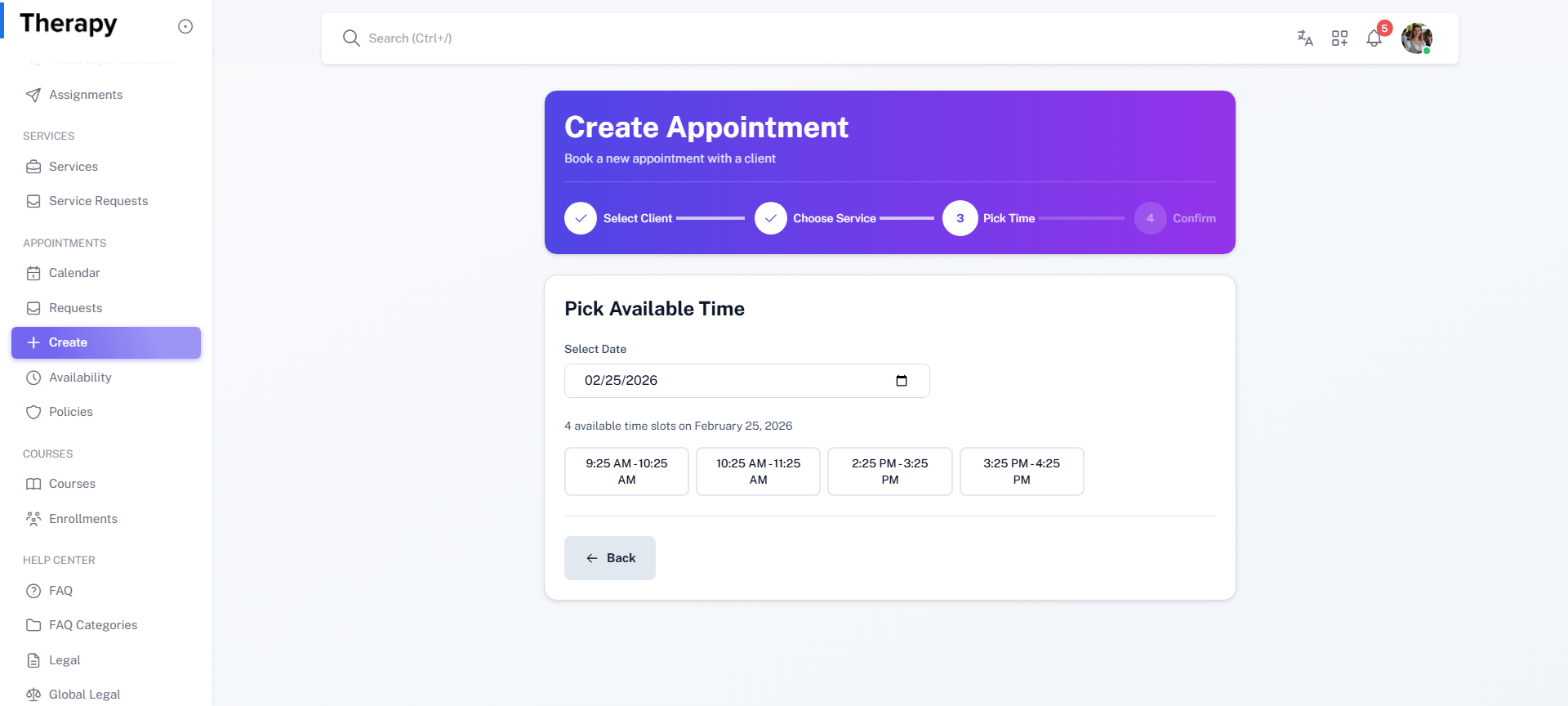The width and height of the screenshot is (1568, 706).
Task: Click the Global Legal scales icon
Action: 33,695
